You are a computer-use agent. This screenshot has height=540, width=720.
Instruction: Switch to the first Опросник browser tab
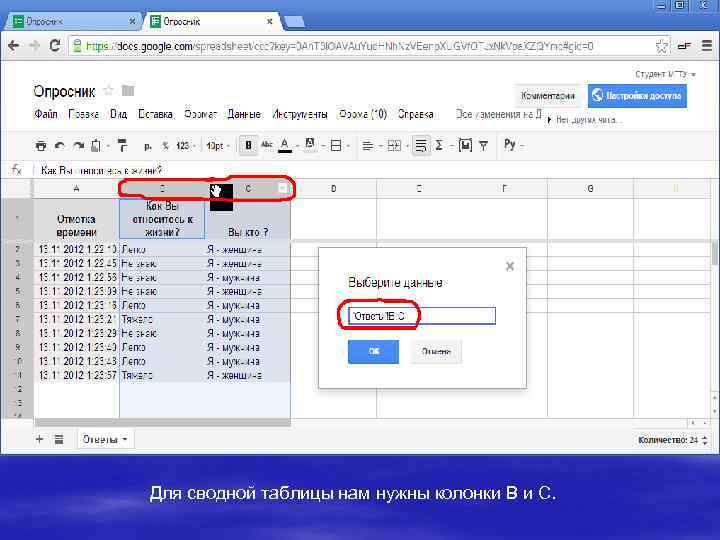point(73,21)
